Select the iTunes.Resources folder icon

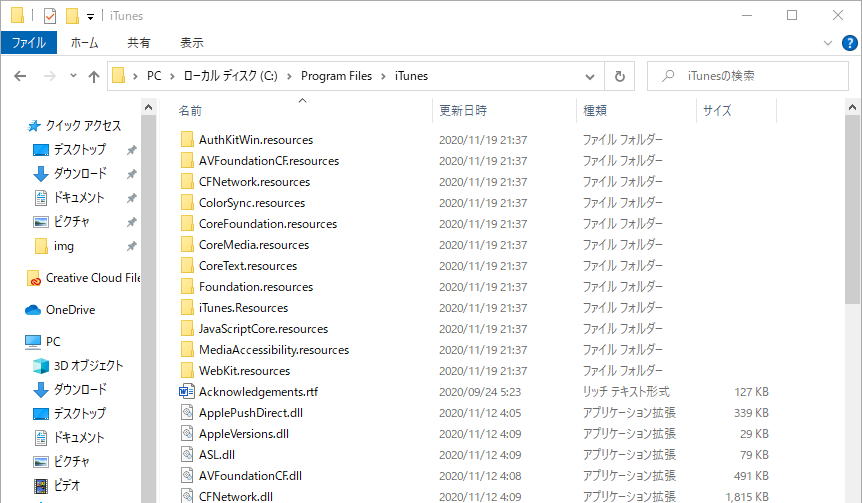187,308
